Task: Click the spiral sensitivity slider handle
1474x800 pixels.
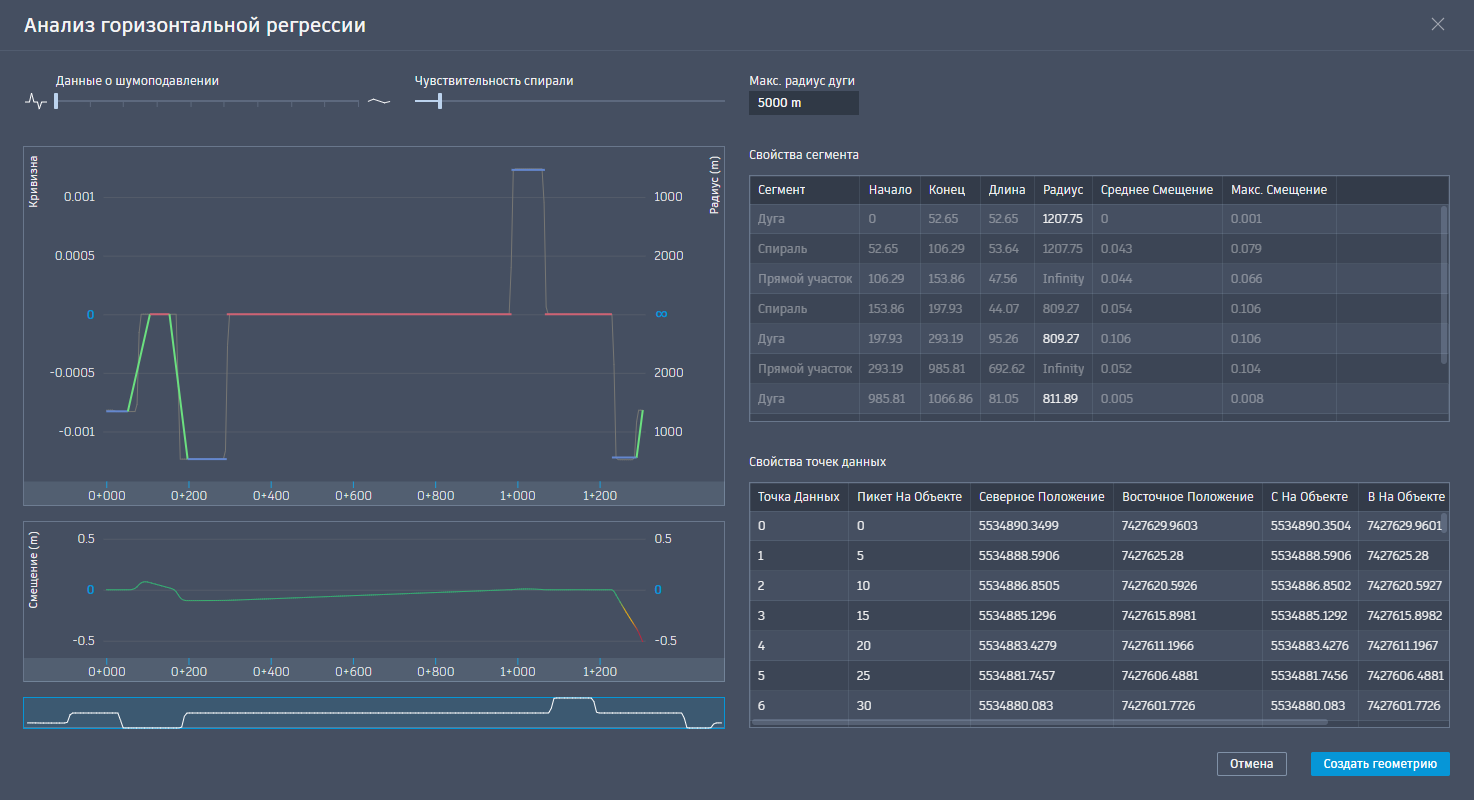Action: tap(439, 100)
